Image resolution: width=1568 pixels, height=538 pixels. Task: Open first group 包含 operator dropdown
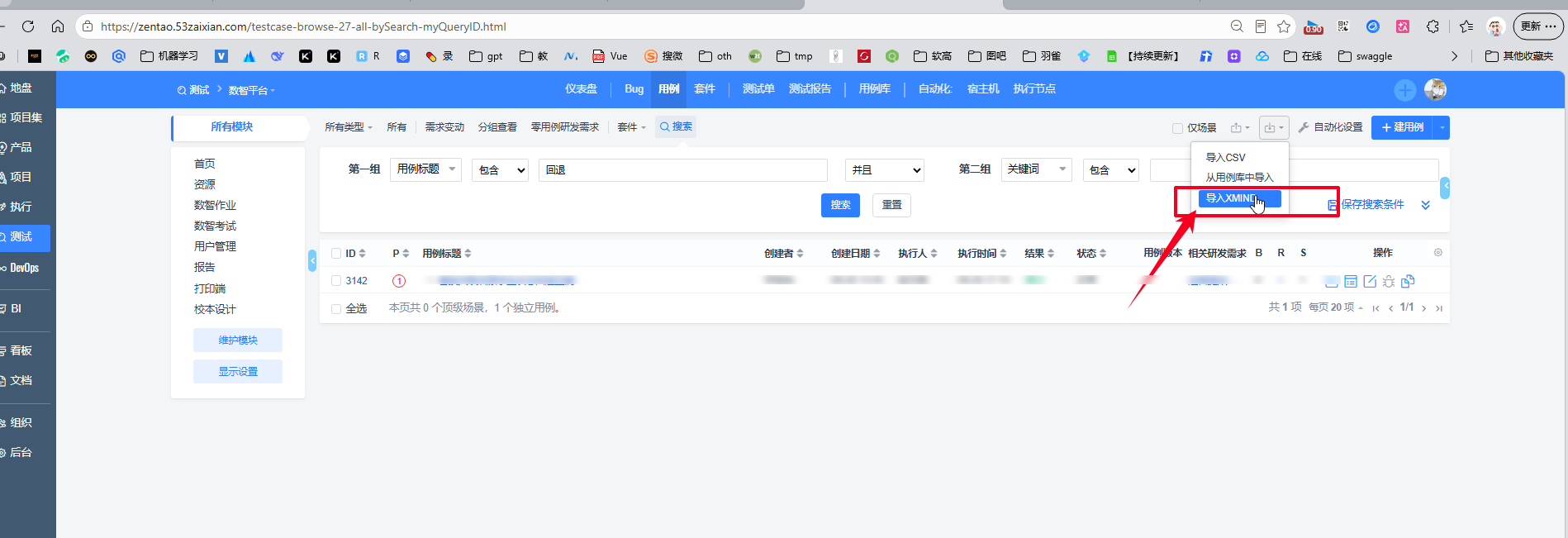point(500,170)
